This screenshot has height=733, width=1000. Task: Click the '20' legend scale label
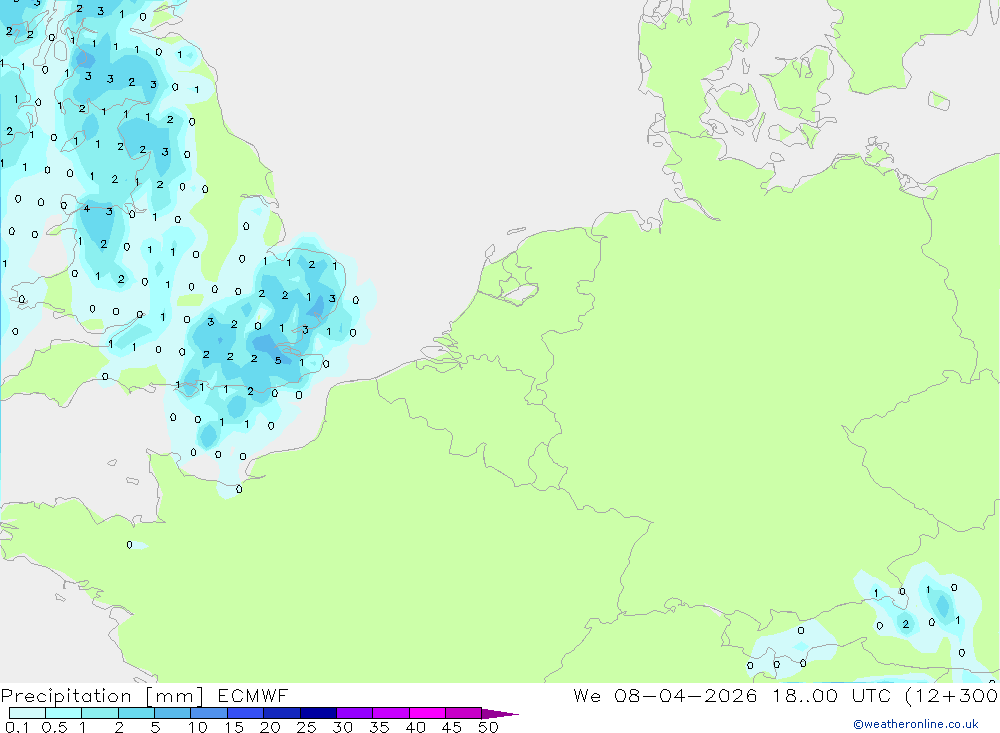(270, 727)
